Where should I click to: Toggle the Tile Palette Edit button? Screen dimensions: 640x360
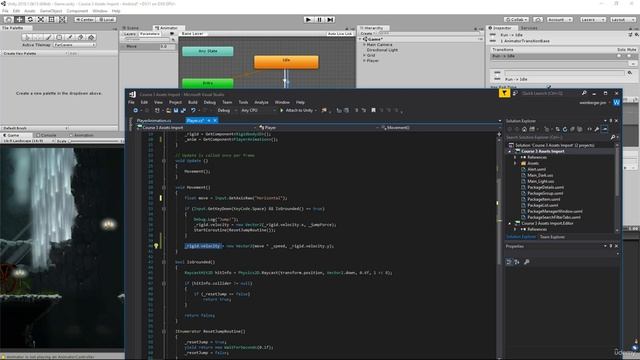(x=73, y=53)
